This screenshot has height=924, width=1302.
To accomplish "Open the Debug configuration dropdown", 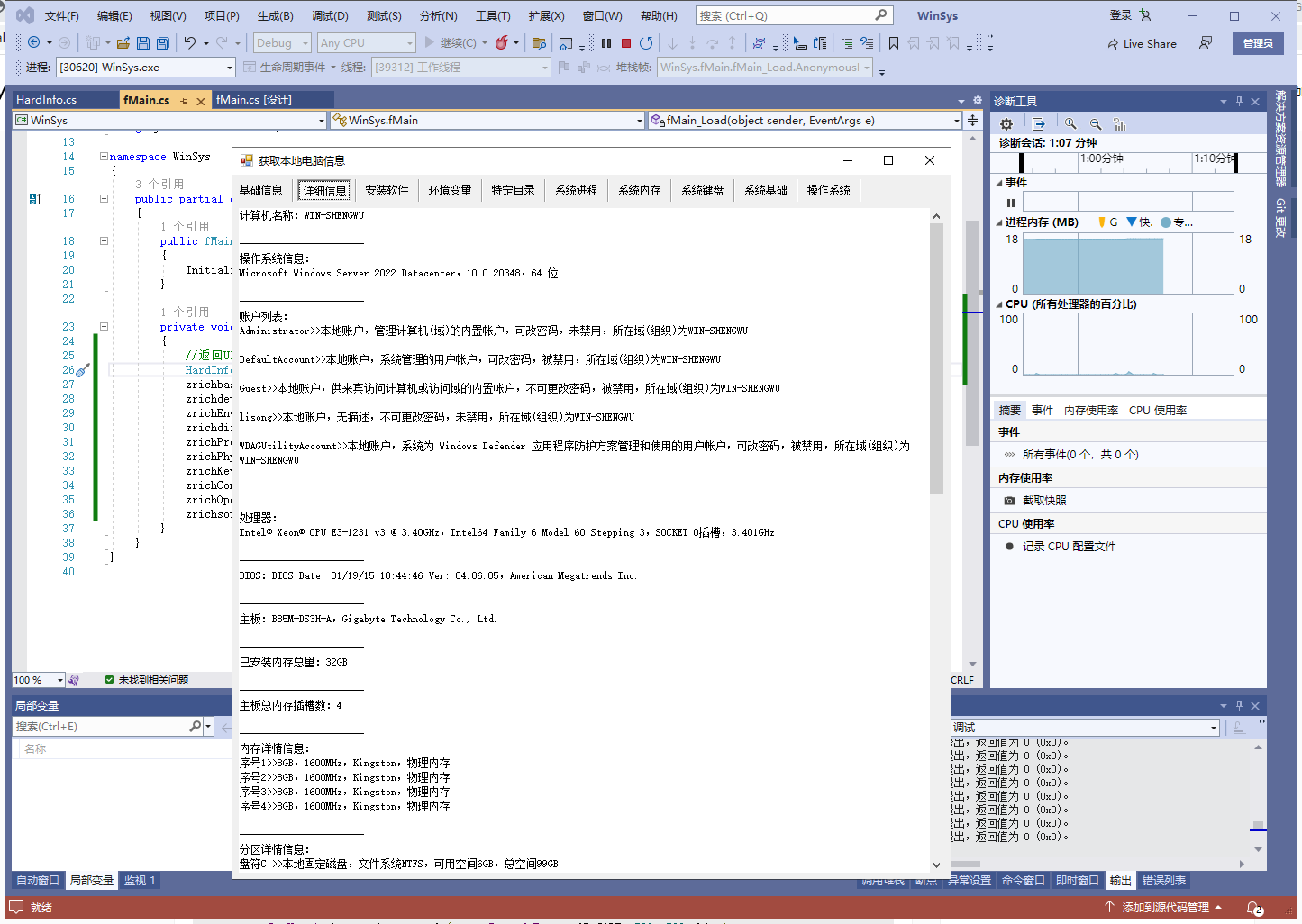I will point(282,42).
